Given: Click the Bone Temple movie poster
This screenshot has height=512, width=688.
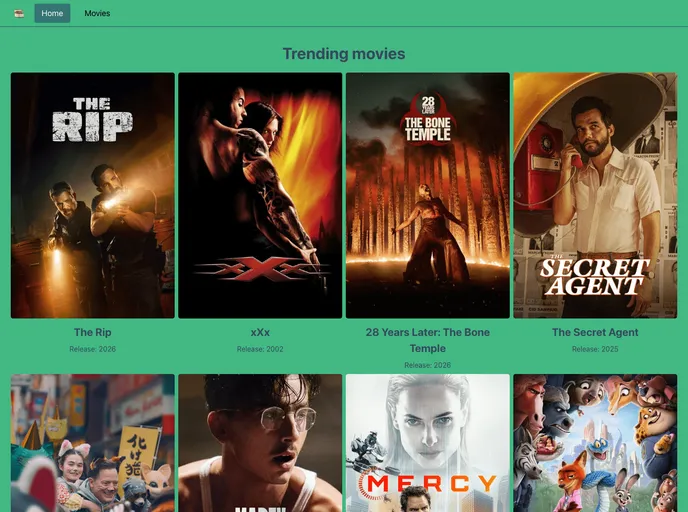Looking at the screenshot, I should pyautogui.click(x=428, y=195).
